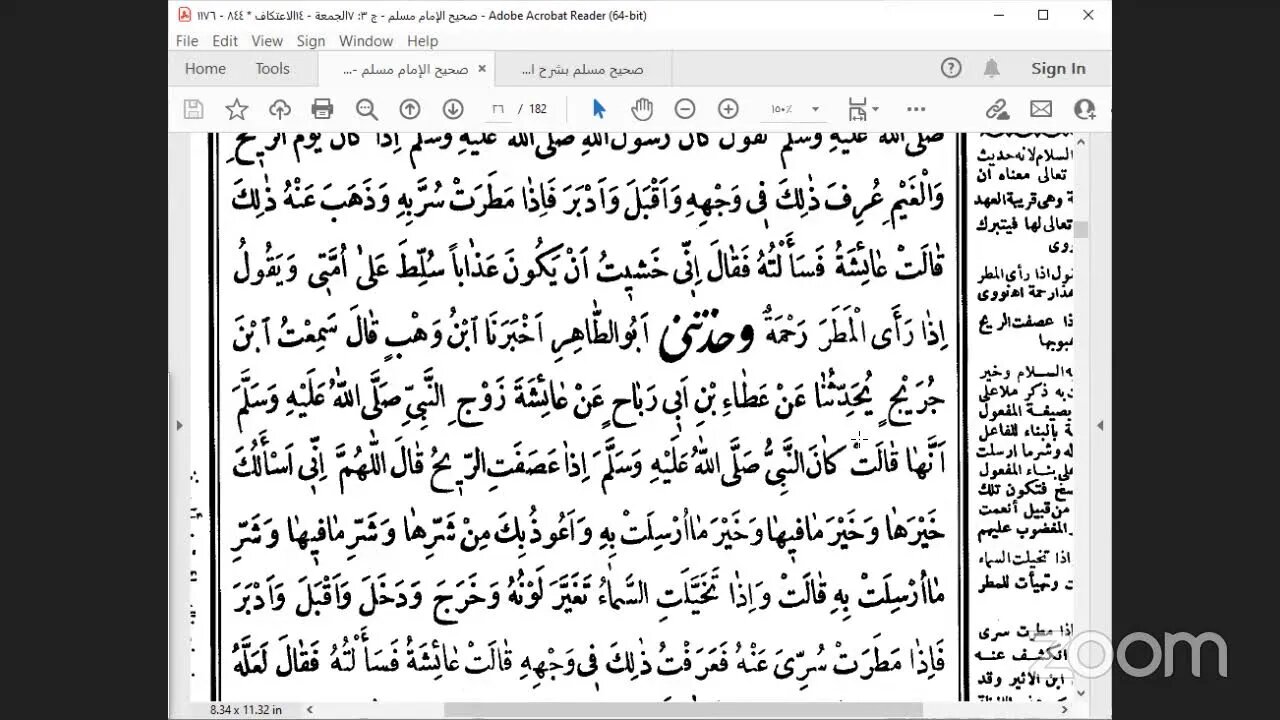
Task: Open the page fit display options
Action: [x=862, y=109]
